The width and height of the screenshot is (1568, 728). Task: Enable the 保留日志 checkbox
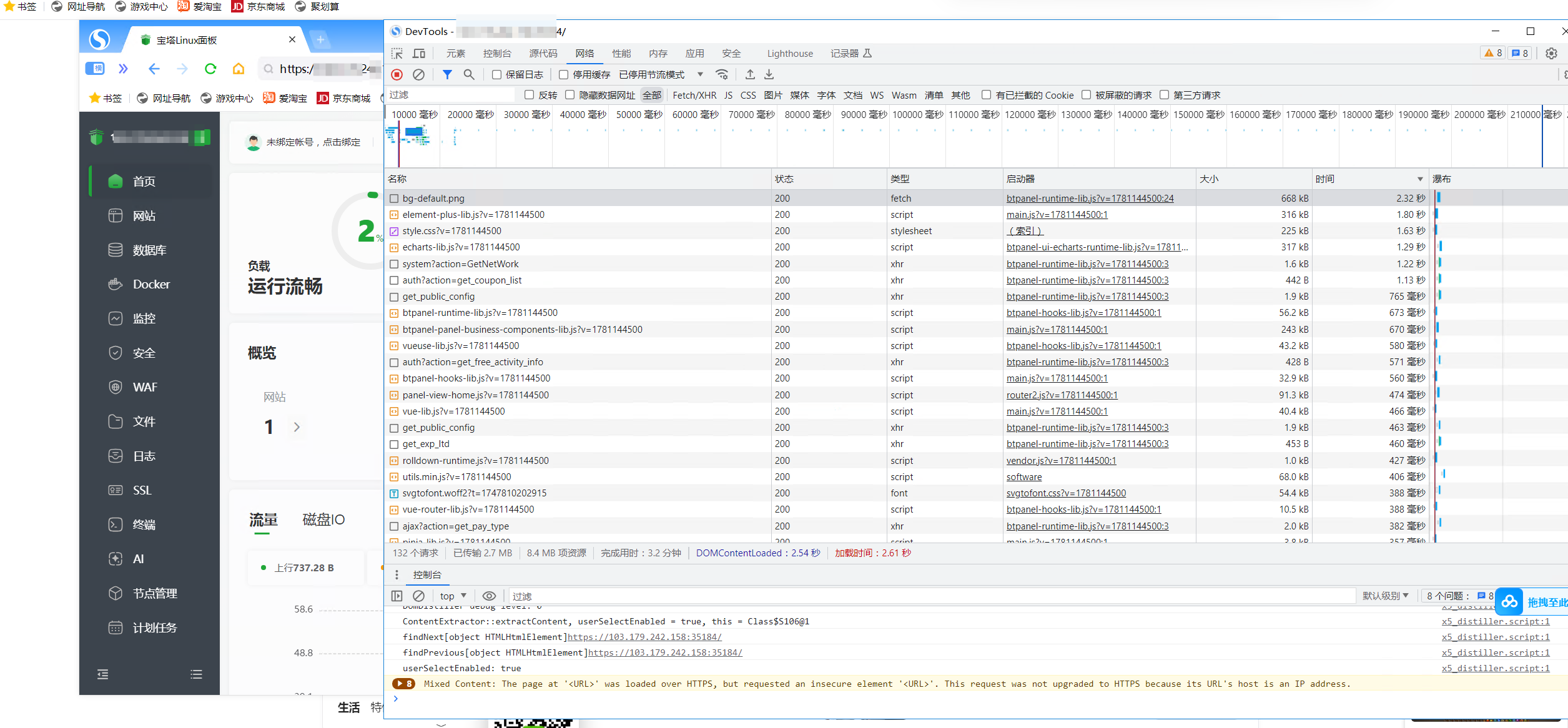[x=496, y=75]
